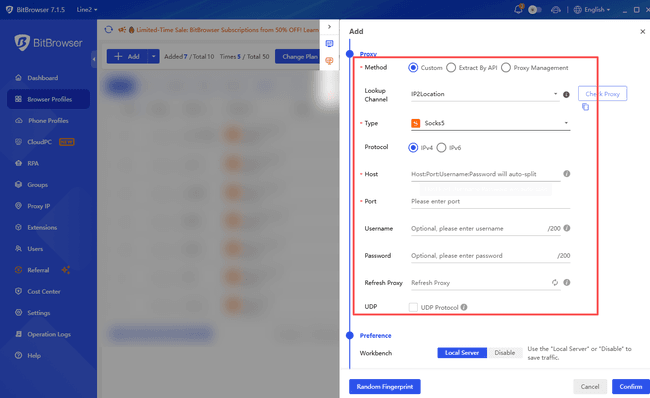Image resolution: width=650 pixels, height=398 pixels.
Task: Click the copy icon below Check Proxy
Action: (585, 107)
